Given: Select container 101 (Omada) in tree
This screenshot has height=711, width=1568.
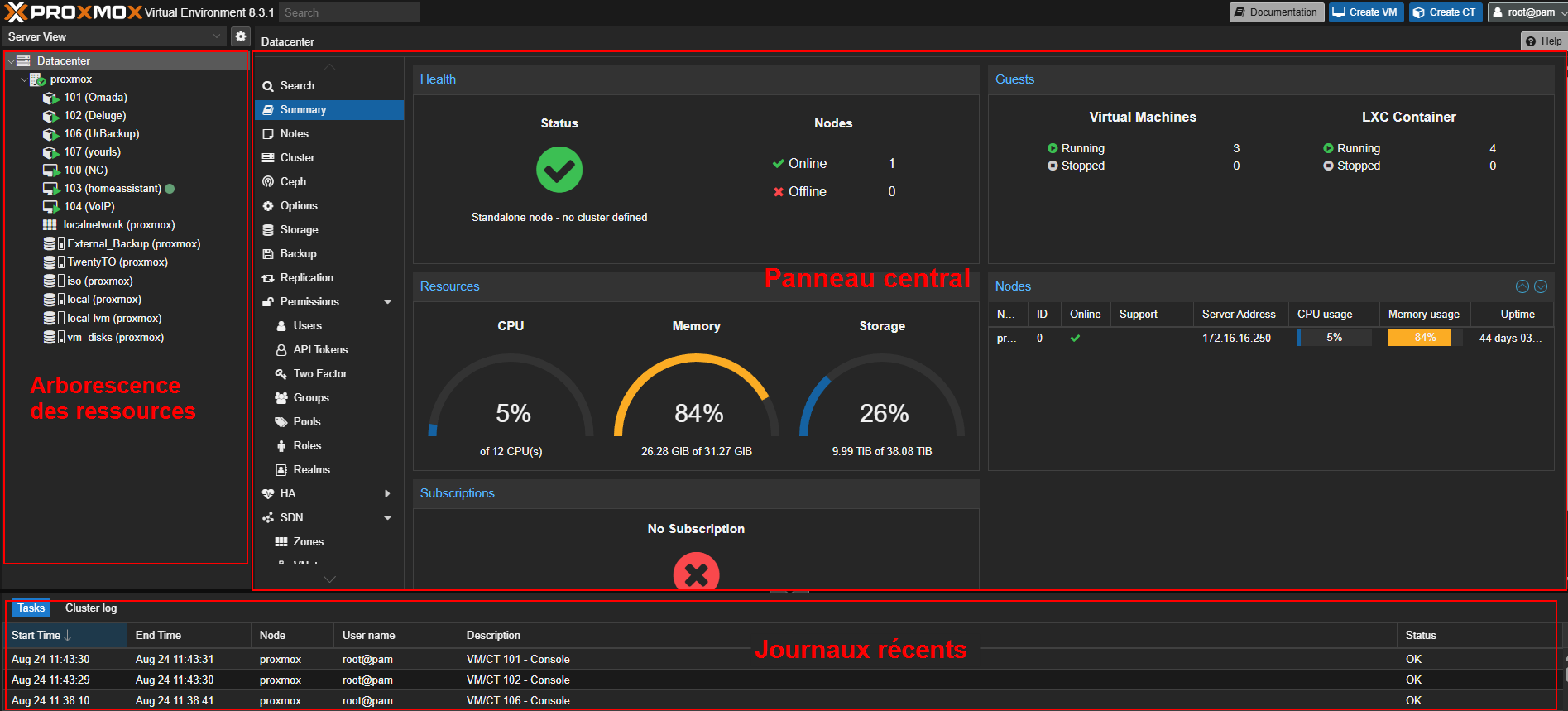Looking at the screenshot, I should (94, 98).
